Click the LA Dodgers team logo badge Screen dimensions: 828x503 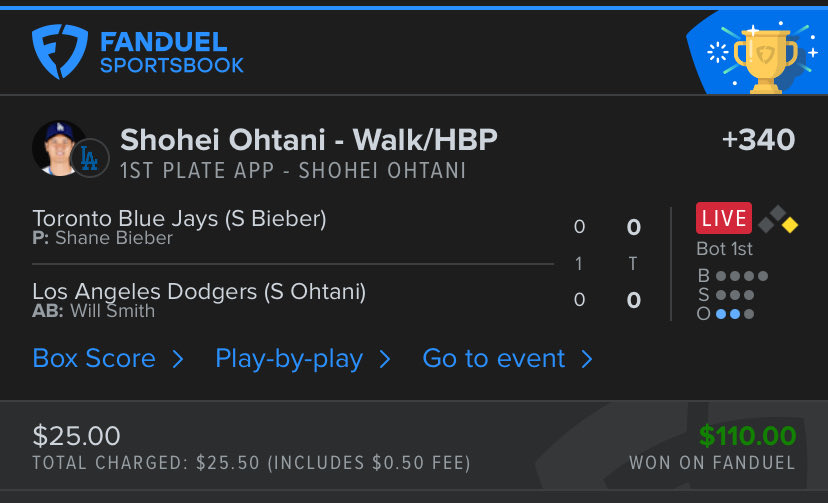pyautogui.click(x=90, y=158)
